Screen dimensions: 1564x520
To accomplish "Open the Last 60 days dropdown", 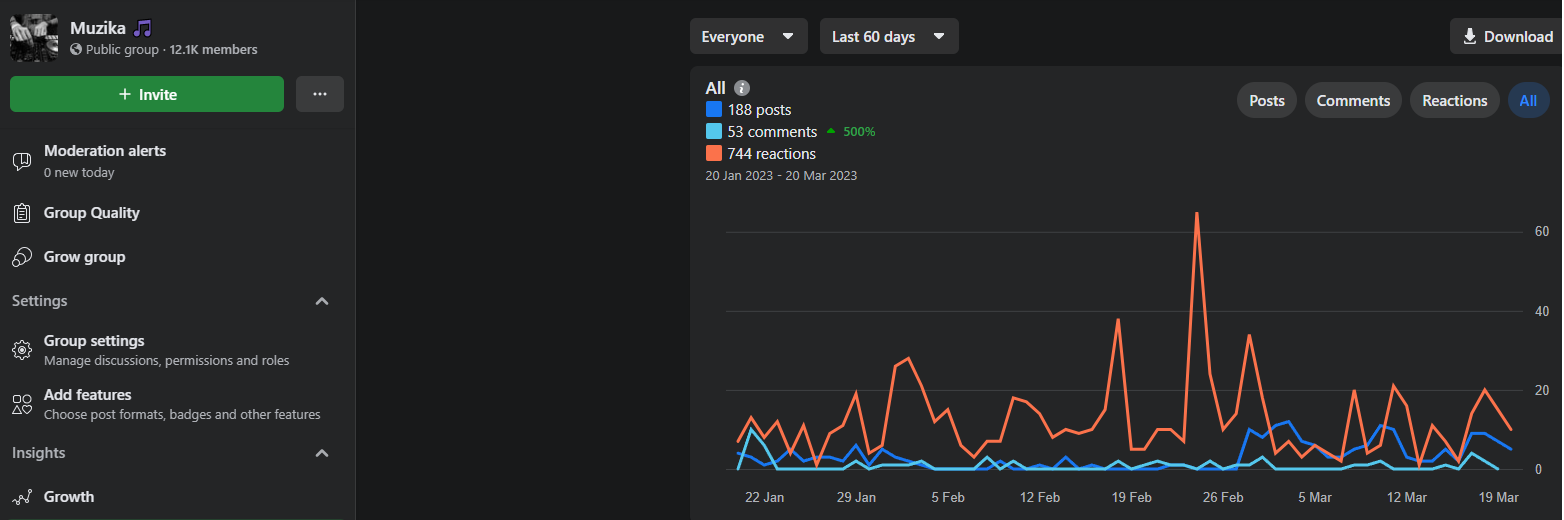I will point(888,37).
